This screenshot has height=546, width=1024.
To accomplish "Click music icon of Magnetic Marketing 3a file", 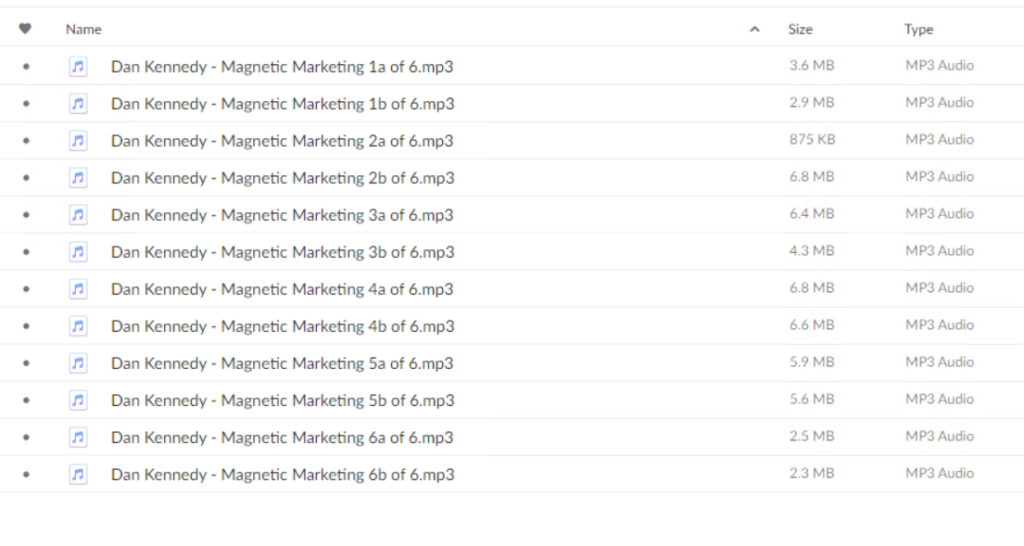I will coord(78,214).
